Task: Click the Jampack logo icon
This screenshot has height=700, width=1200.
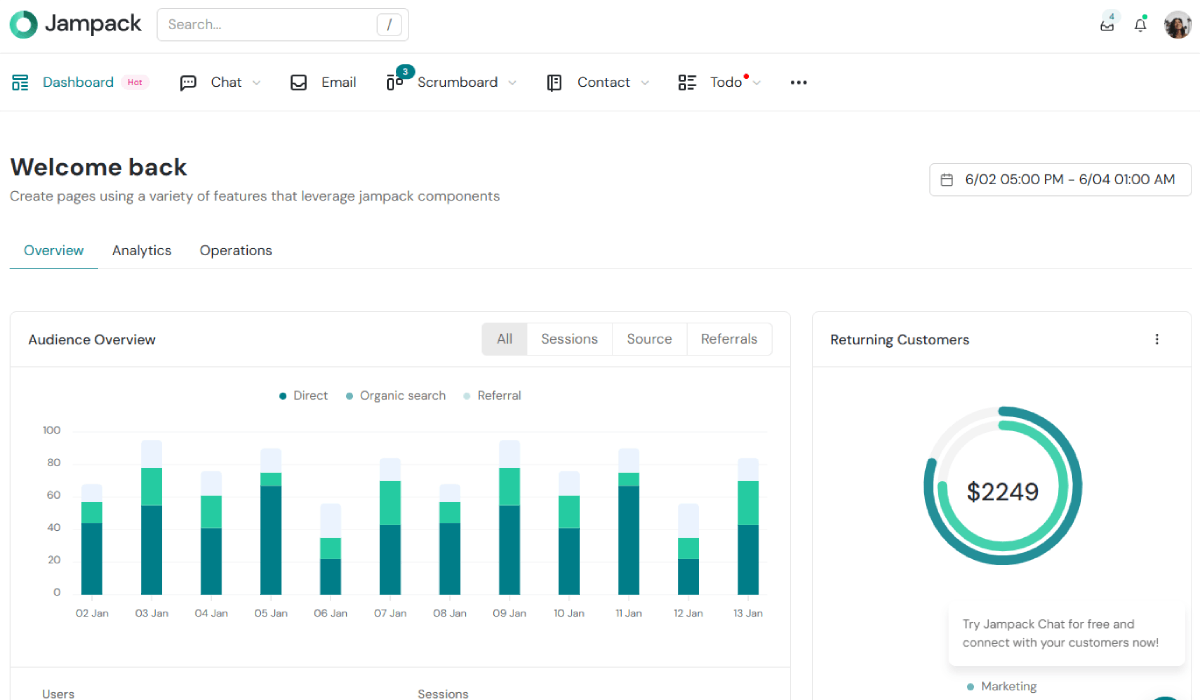Action: coord(24,25)
